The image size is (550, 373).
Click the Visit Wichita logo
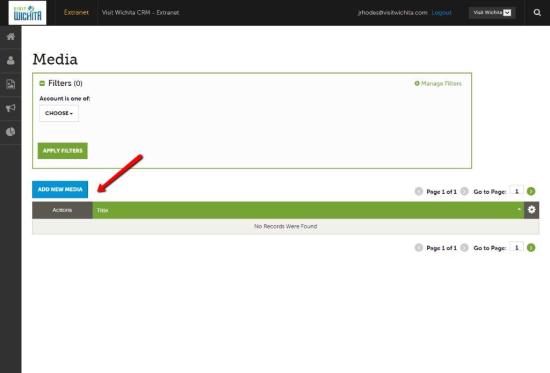(x=27, y=13)
